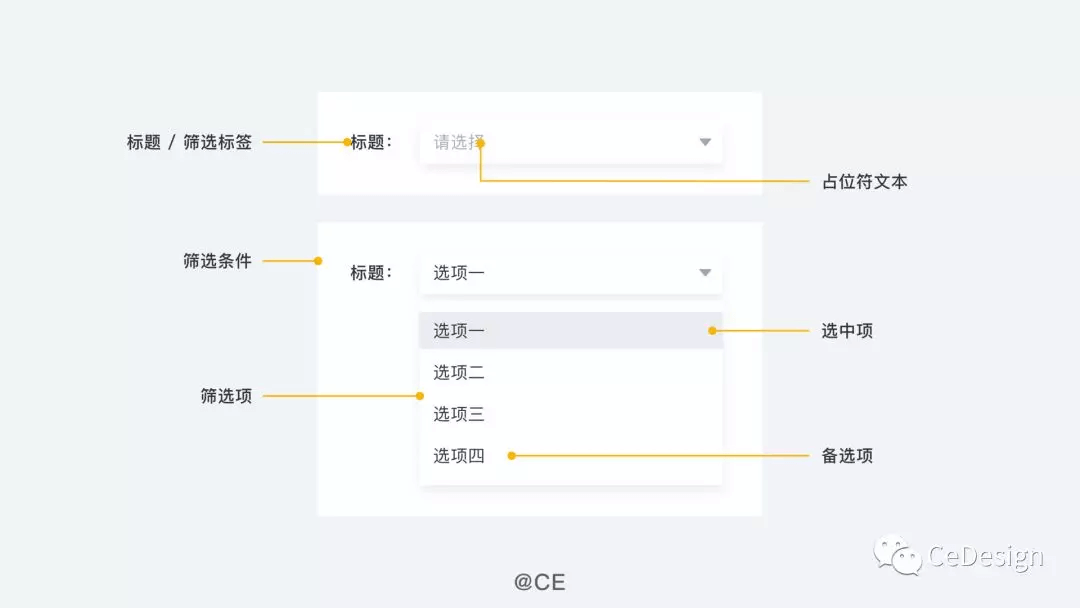Open the 请选择 placeholder select box
This screenshot has height=608, width=1080.
tap(570, 143)
